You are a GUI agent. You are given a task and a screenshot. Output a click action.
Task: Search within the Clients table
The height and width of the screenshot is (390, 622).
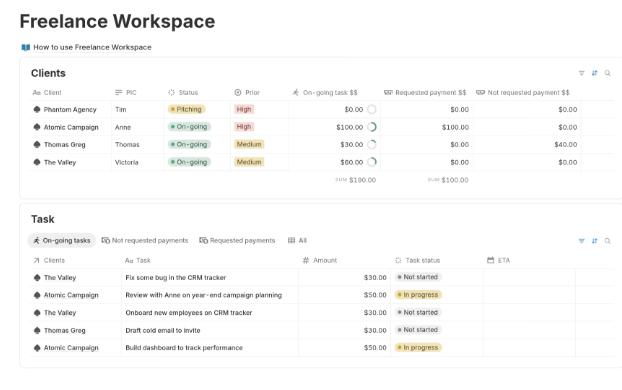point(607,73)
